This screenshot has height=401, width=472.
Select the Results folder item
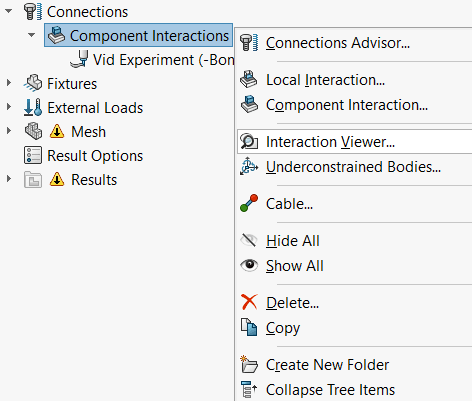click(x=94, y=180)
